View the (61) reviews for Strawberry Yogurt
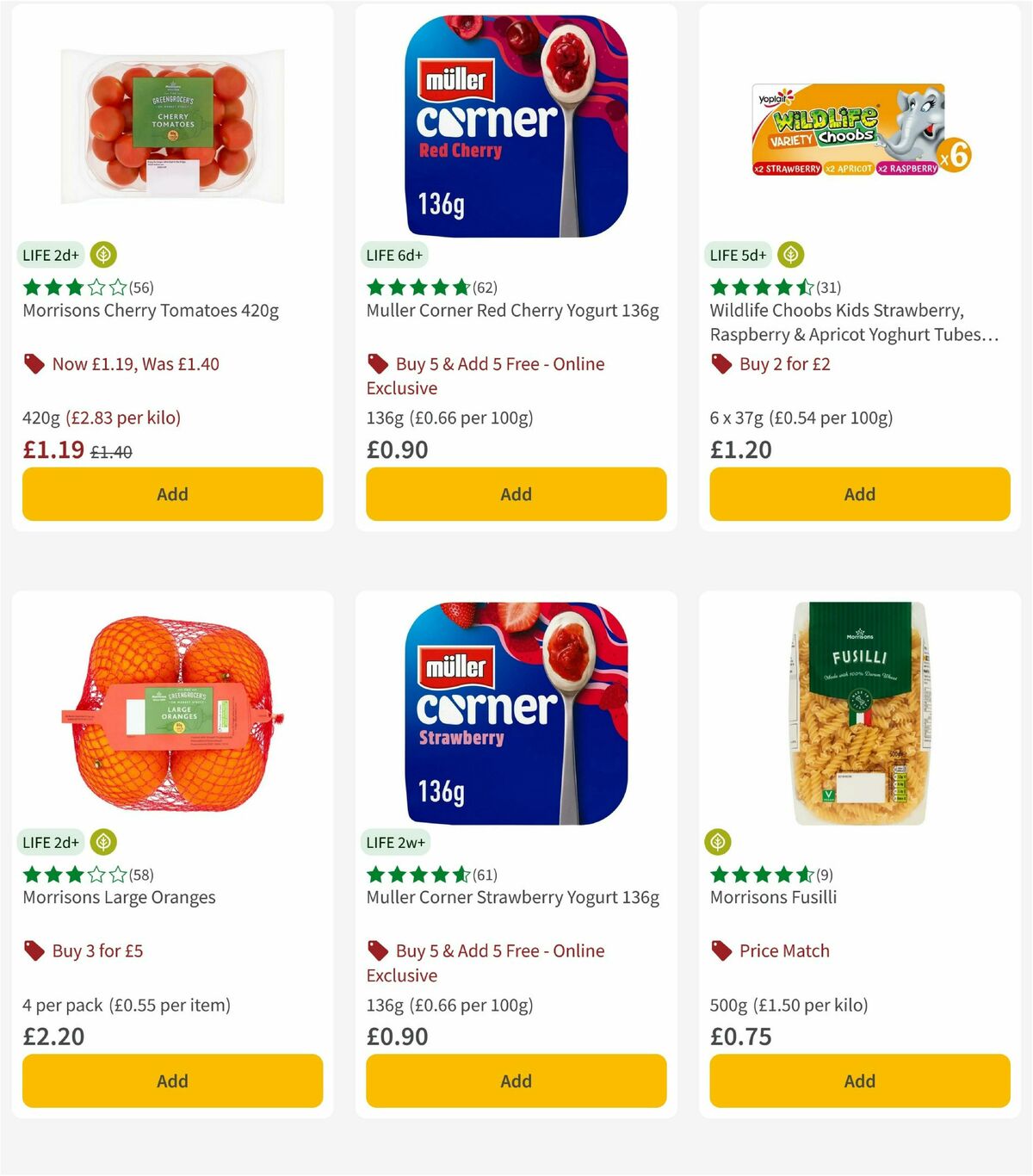 tap(486, 874)
